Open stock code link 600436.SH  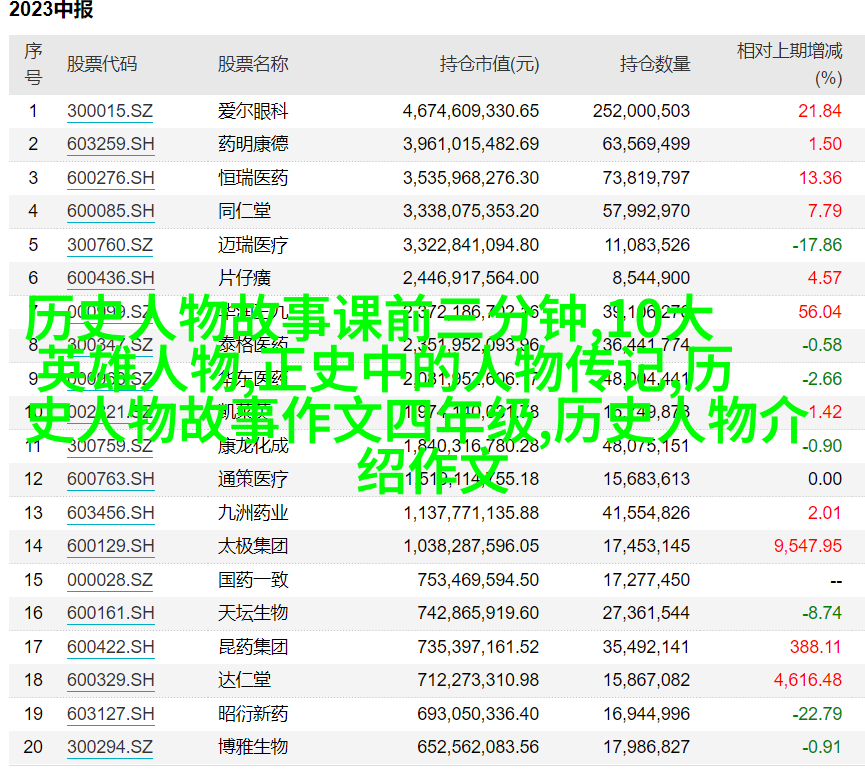110,278
